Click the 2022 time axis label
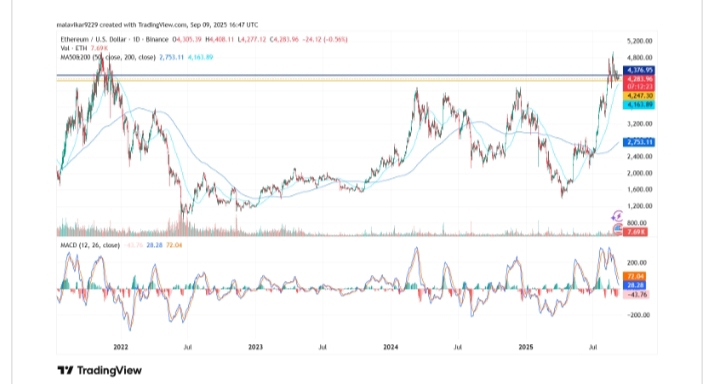Image resolution: width=716 pixels, height=384 pixels. tap(121, 347)
